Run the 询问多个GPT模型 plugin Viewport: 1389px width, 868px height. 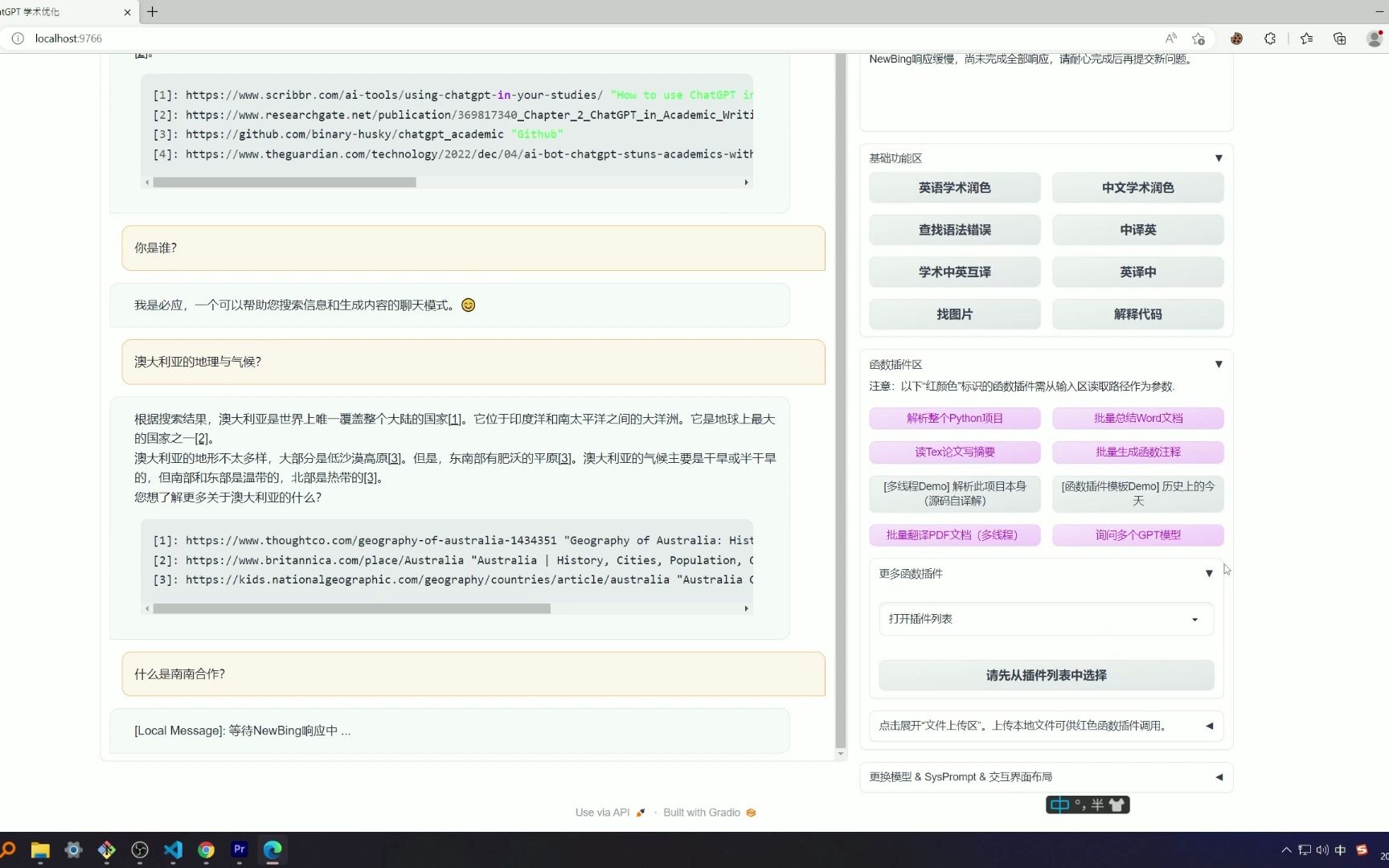1137,535
